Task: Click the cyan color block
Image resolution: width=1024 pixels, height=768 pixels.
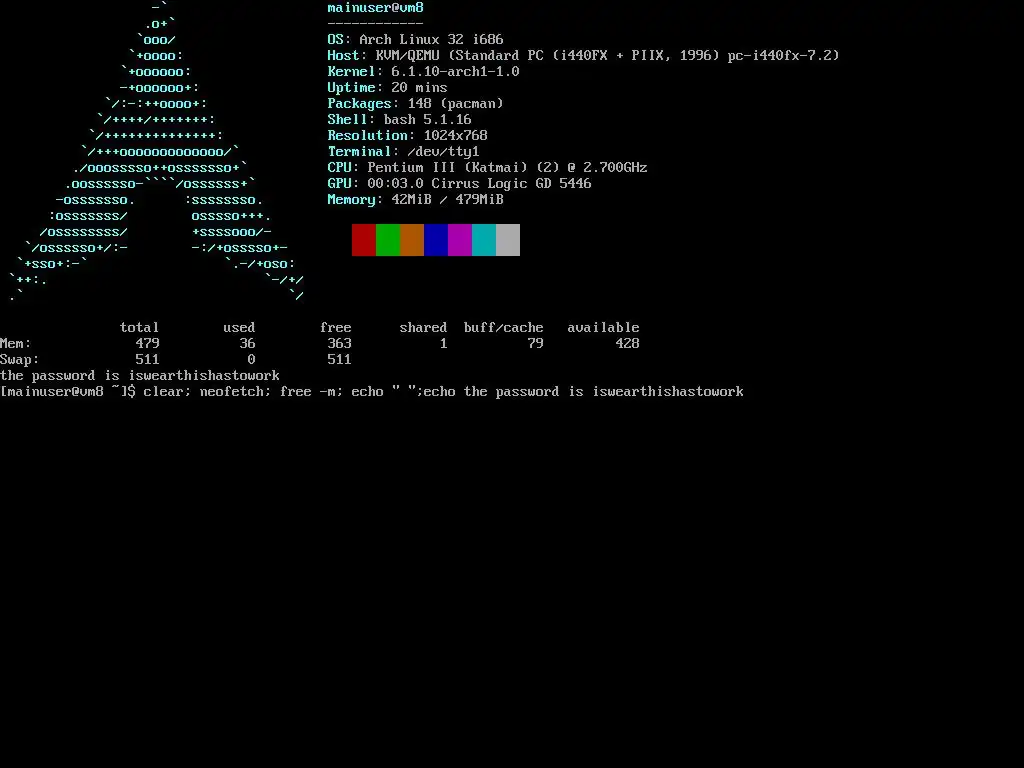Action: [x=484, y=240]
